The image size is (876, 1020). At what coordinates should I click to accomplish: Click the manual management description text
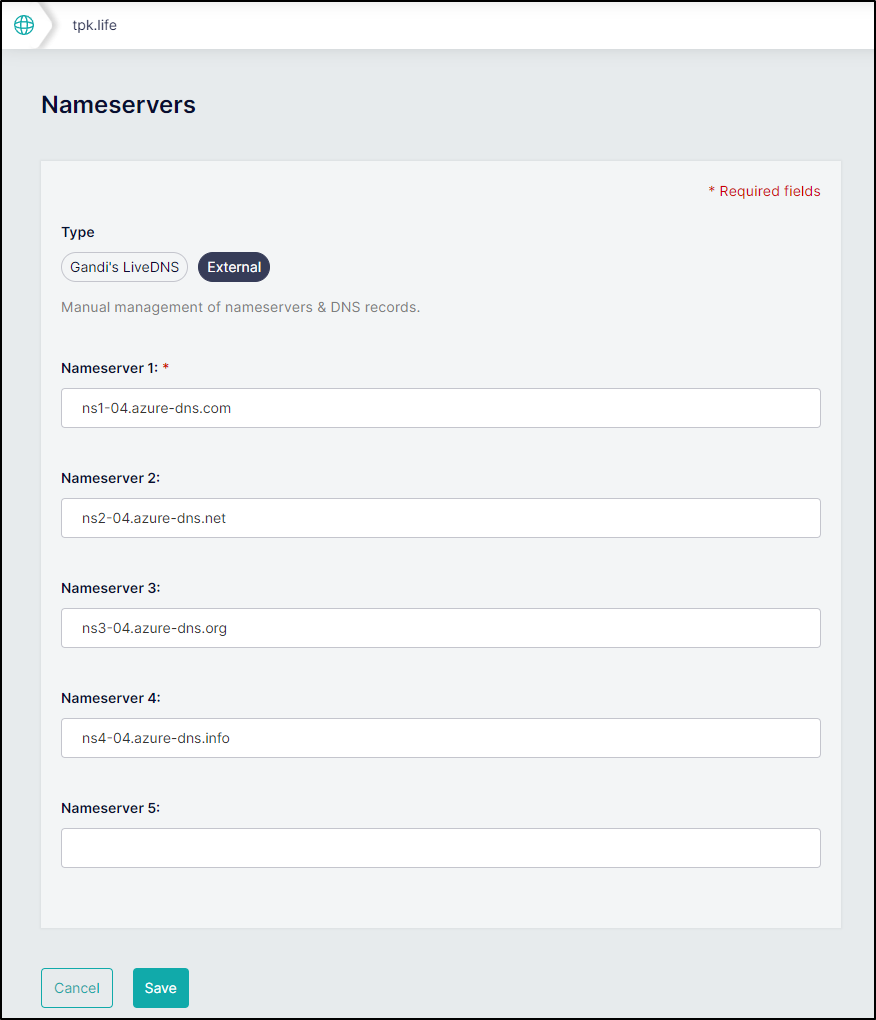click(241, 307)
